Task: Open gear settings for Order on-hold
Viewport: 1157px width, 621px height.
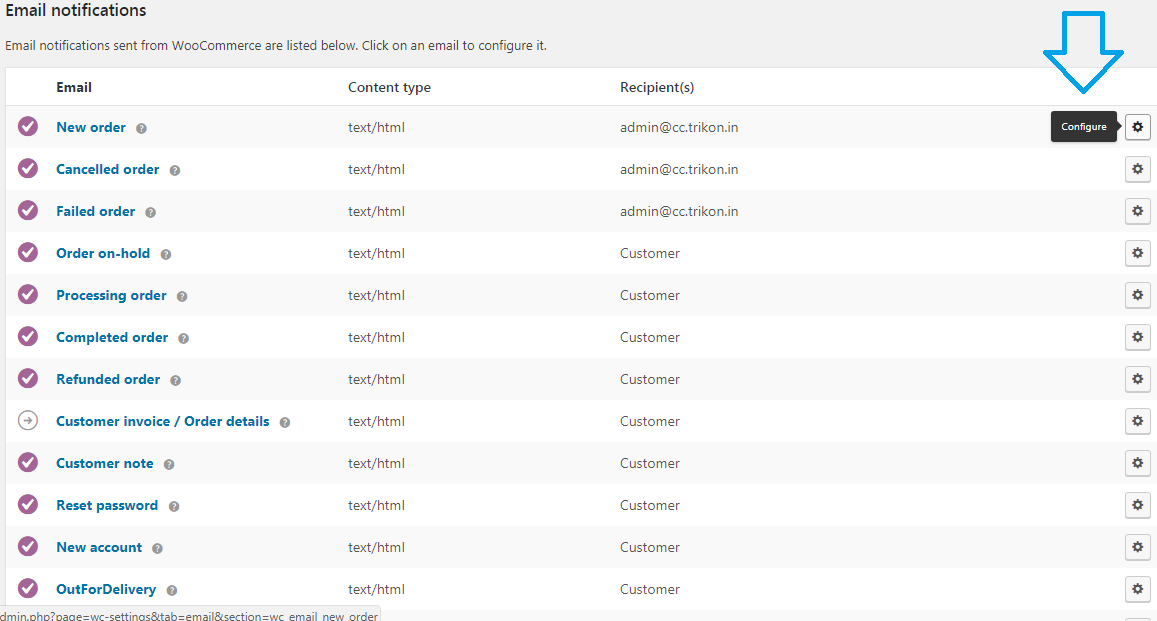Action: pos(1137,253)
